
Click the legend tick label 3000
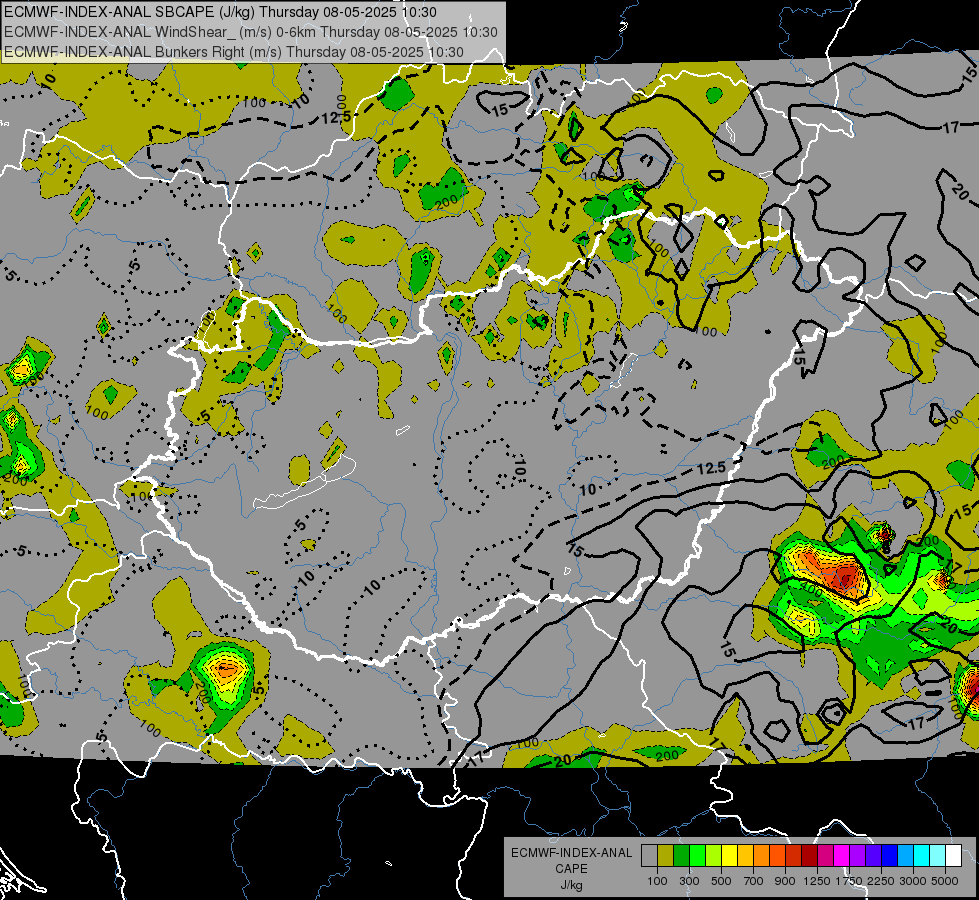[x=913, y=881]
